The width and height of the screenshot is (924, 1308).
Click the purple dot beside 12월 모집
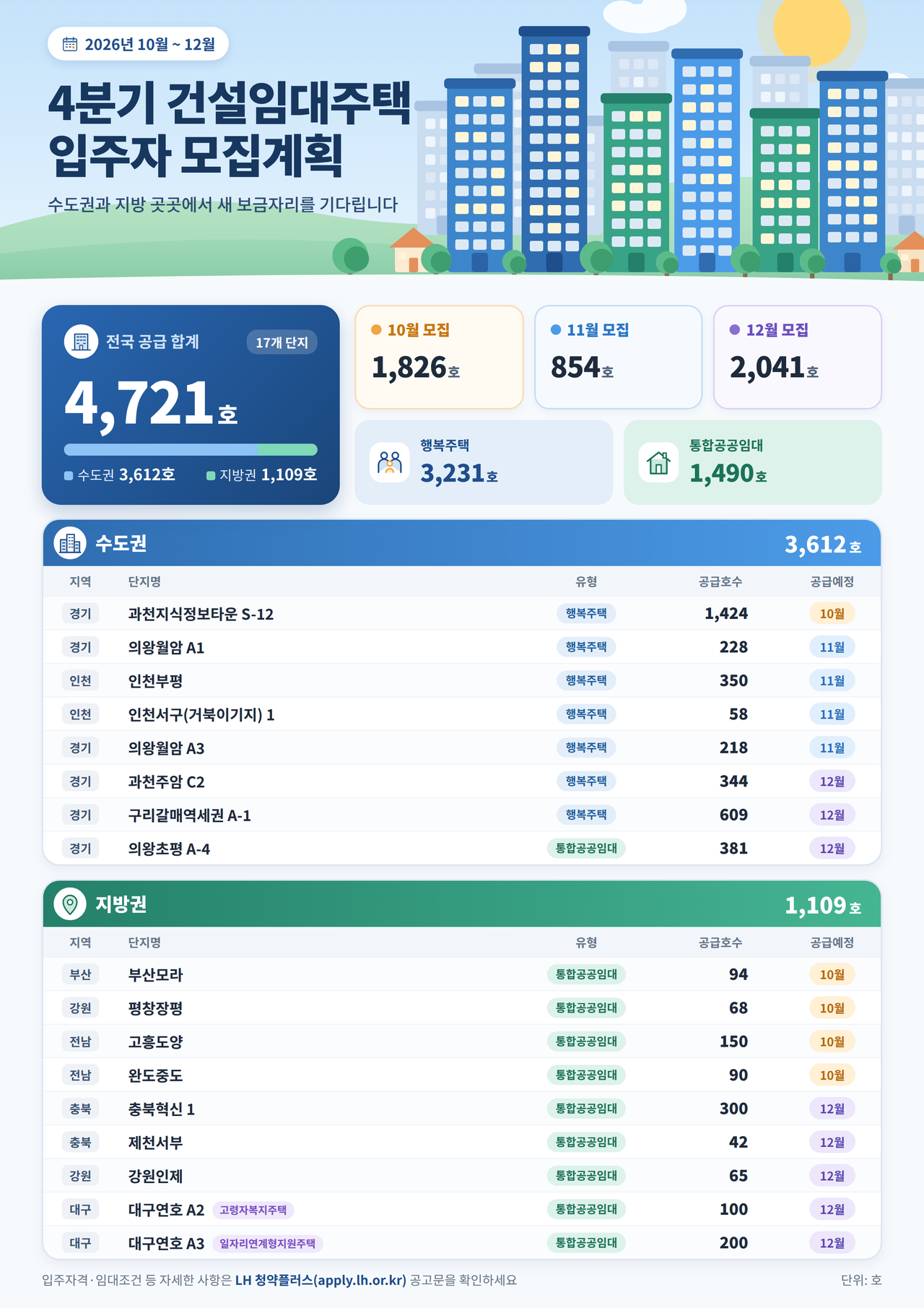click(x=735, y=330)
